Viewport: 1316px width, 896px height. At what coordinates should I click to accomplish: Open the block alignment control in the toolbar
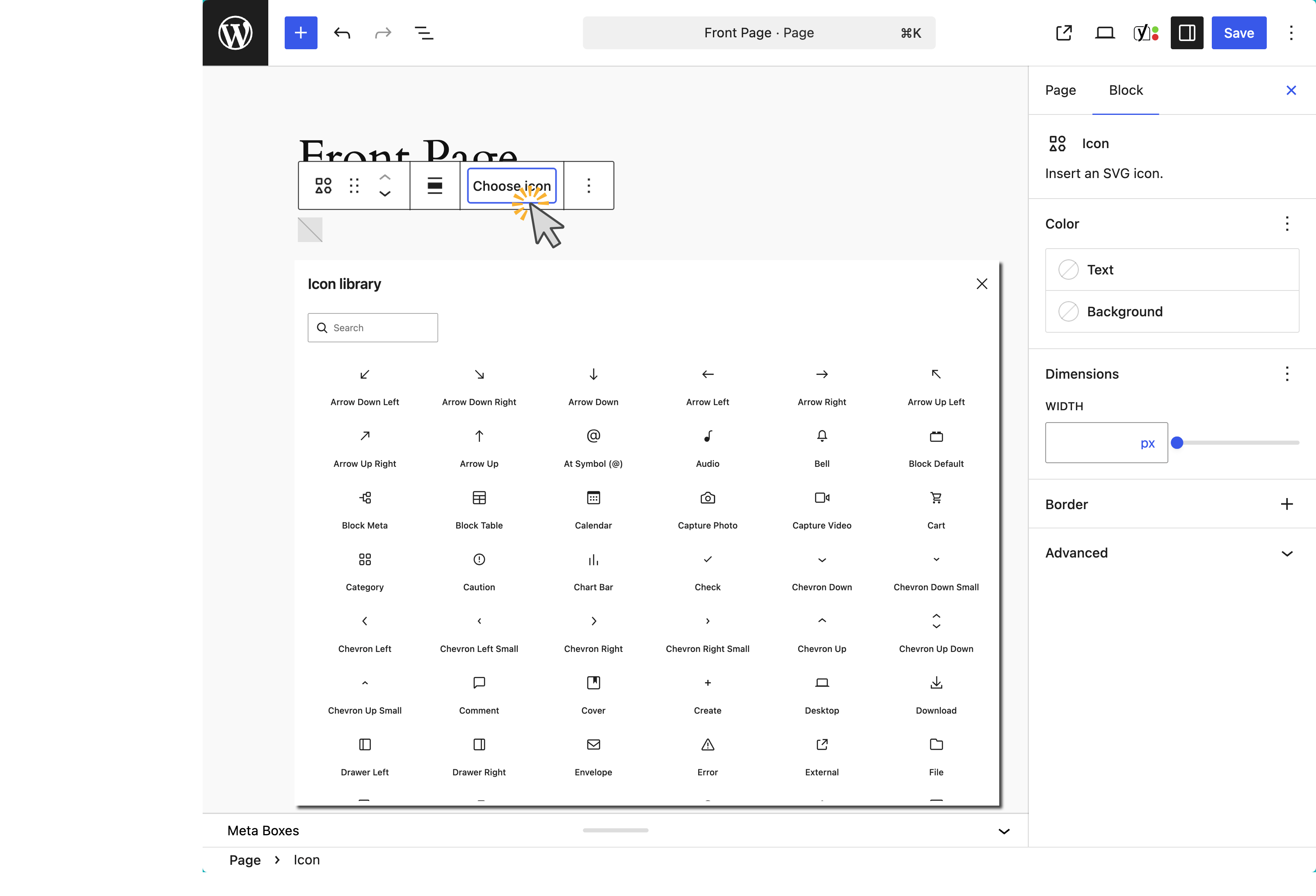[x=435, y=185]
